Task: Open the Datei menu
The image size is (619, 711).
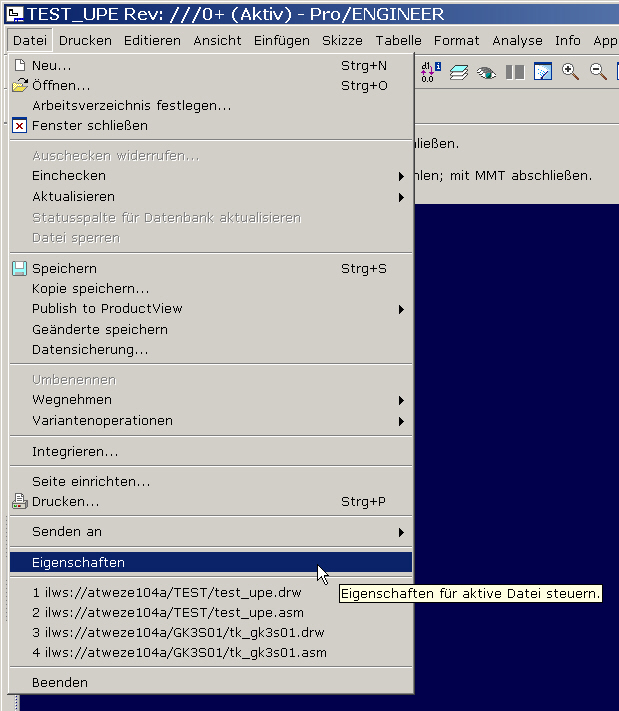Action: (30, 41)
